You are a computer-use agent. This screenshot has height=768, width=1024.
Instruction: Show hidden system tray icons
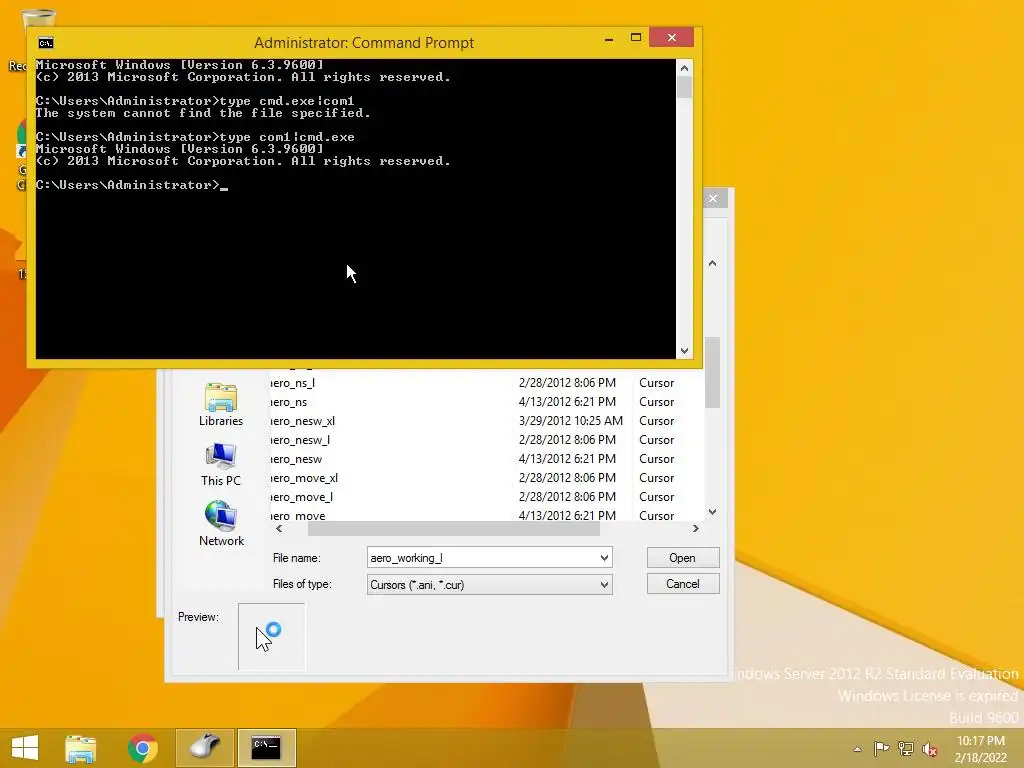pos(857,749)
